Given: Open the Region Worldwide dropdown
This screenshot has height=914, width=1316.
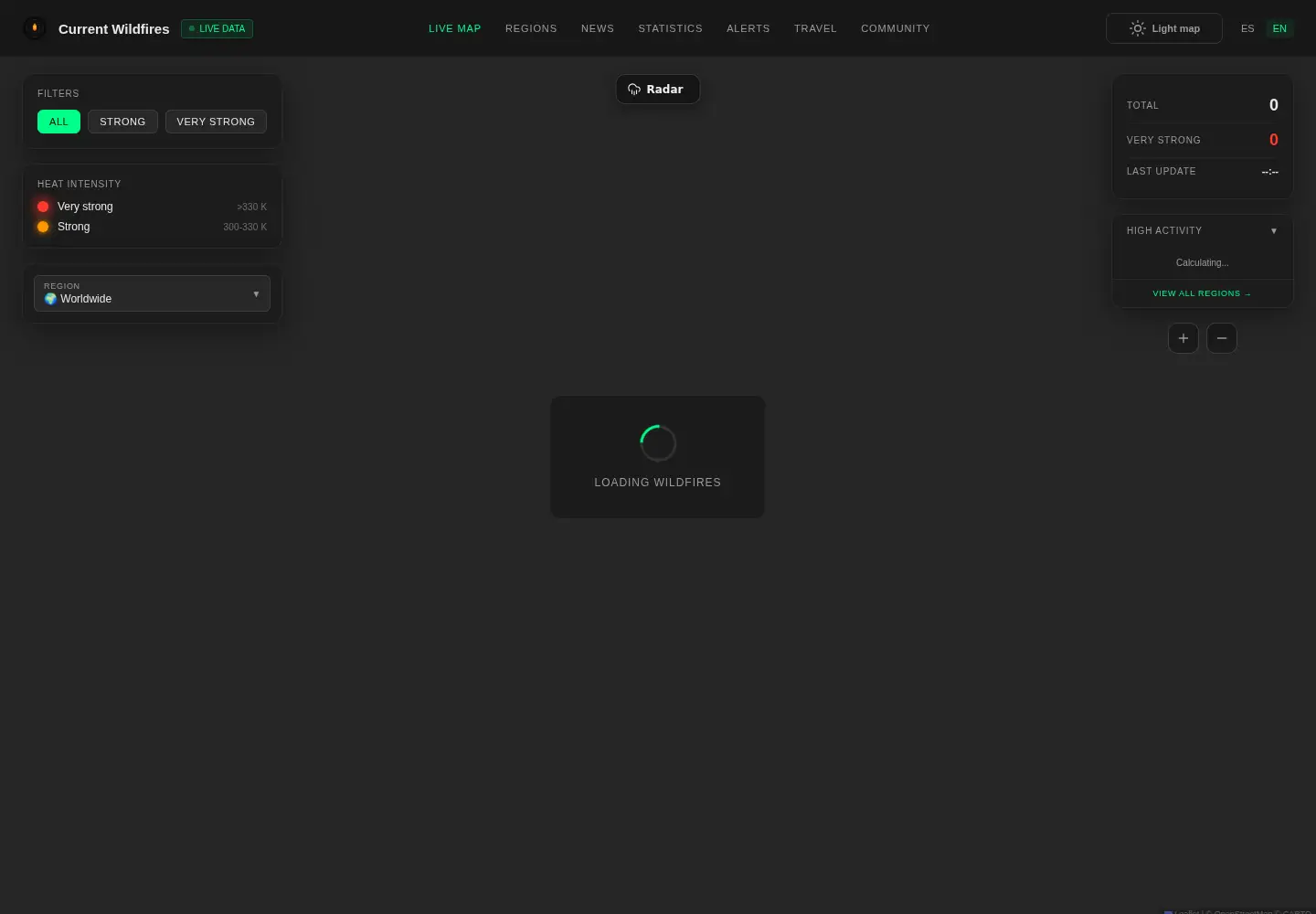Looking at the screenshot, I should 152,293.
